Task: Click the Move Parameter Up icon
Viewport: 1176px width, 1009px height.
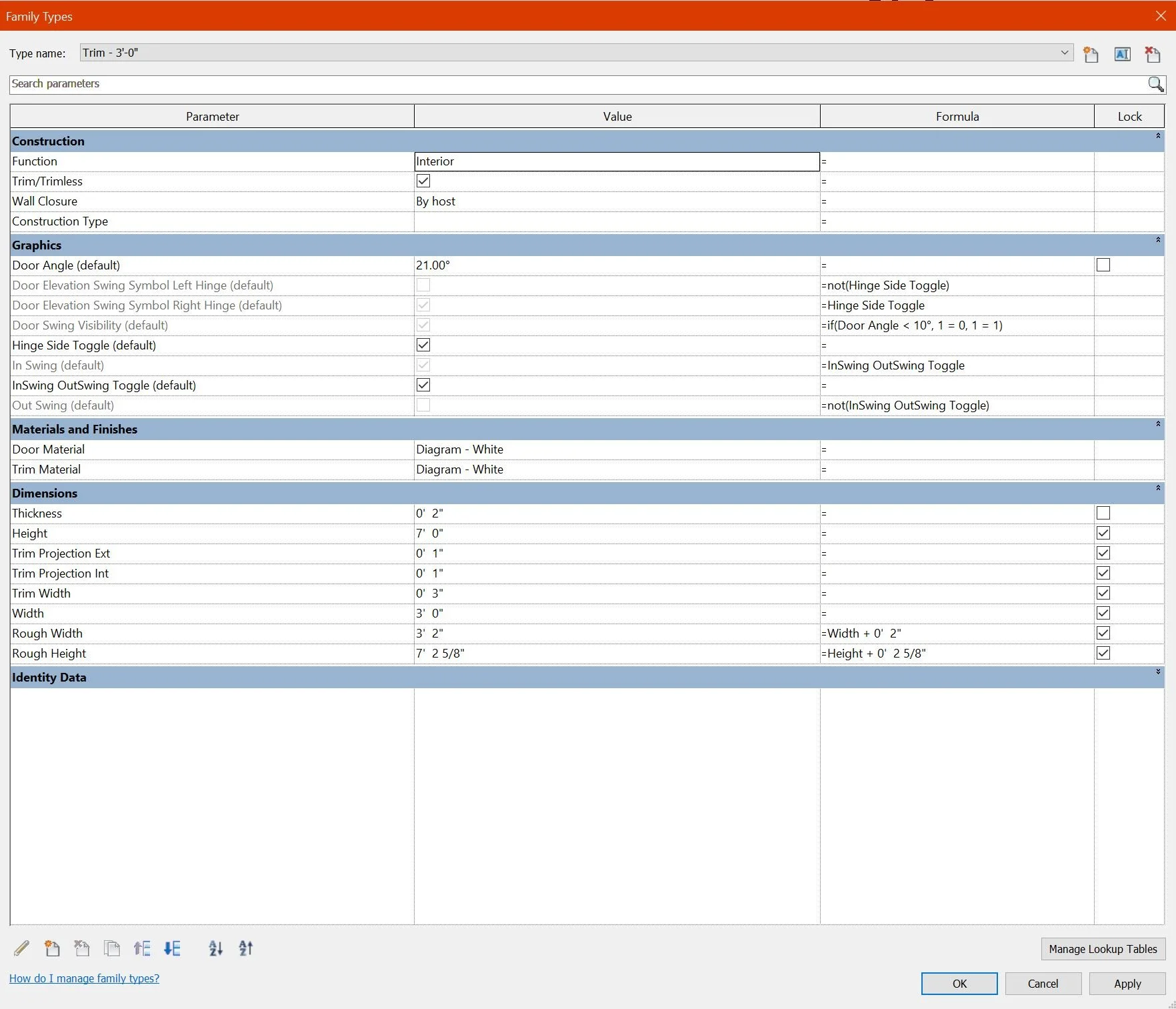Action: (x=142, y=948)
